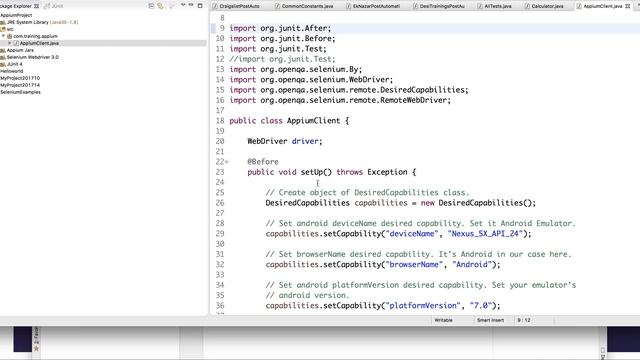This screenshot has height=360, width=640.
Task: Click "browserName" string literal
Action: [x=414, y=264]
